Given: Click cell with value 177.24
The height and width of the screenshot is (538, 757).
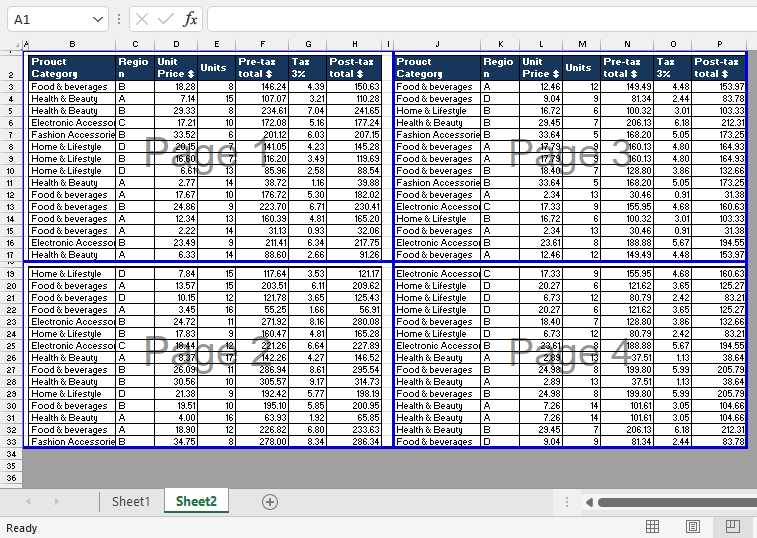Looking at the screenshot, I should [x=354, y=123].
